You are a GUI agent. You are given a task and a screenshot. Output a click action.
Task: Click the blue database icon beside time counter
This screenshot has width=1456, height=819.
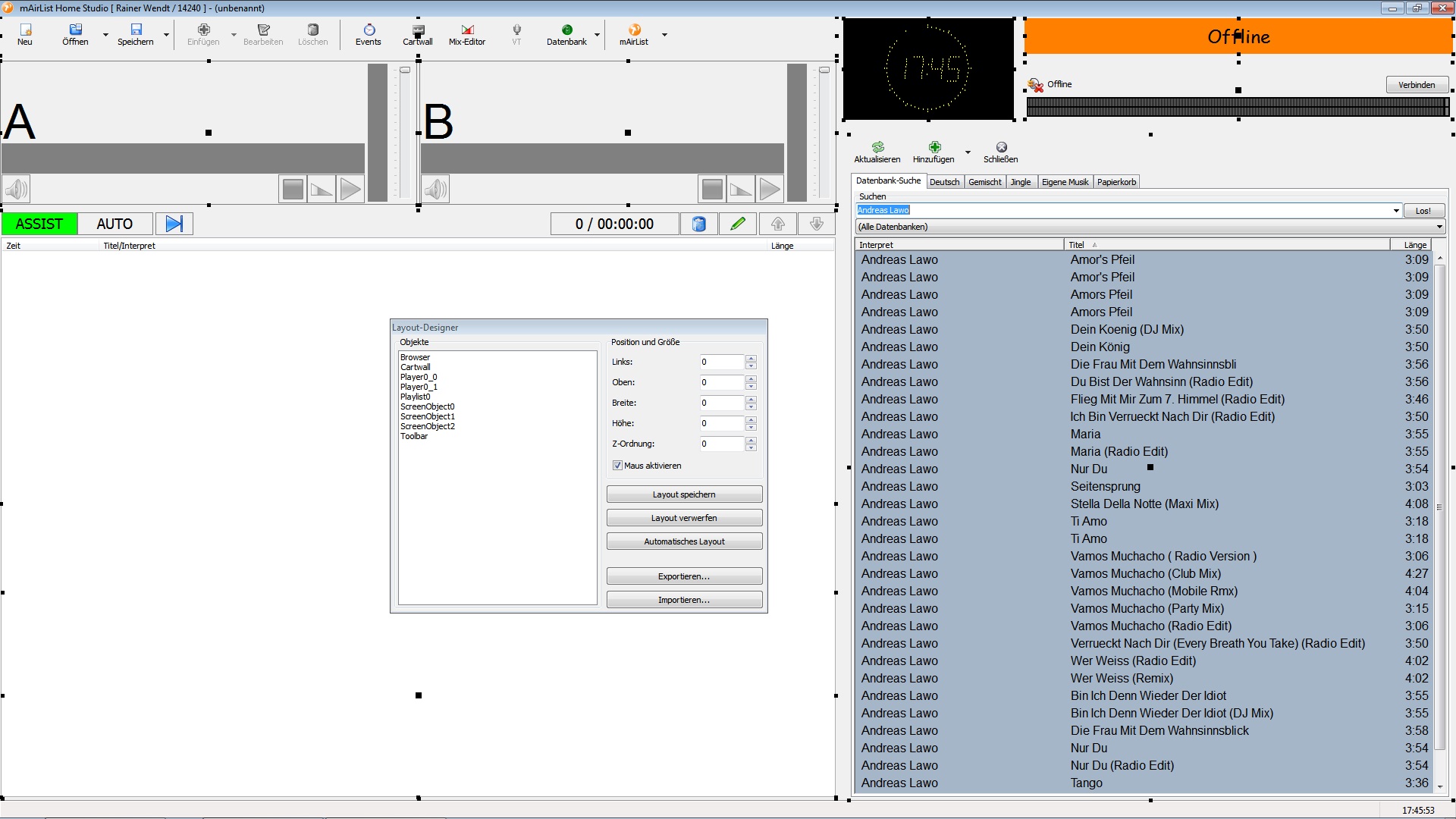click(x=699, y=224)
